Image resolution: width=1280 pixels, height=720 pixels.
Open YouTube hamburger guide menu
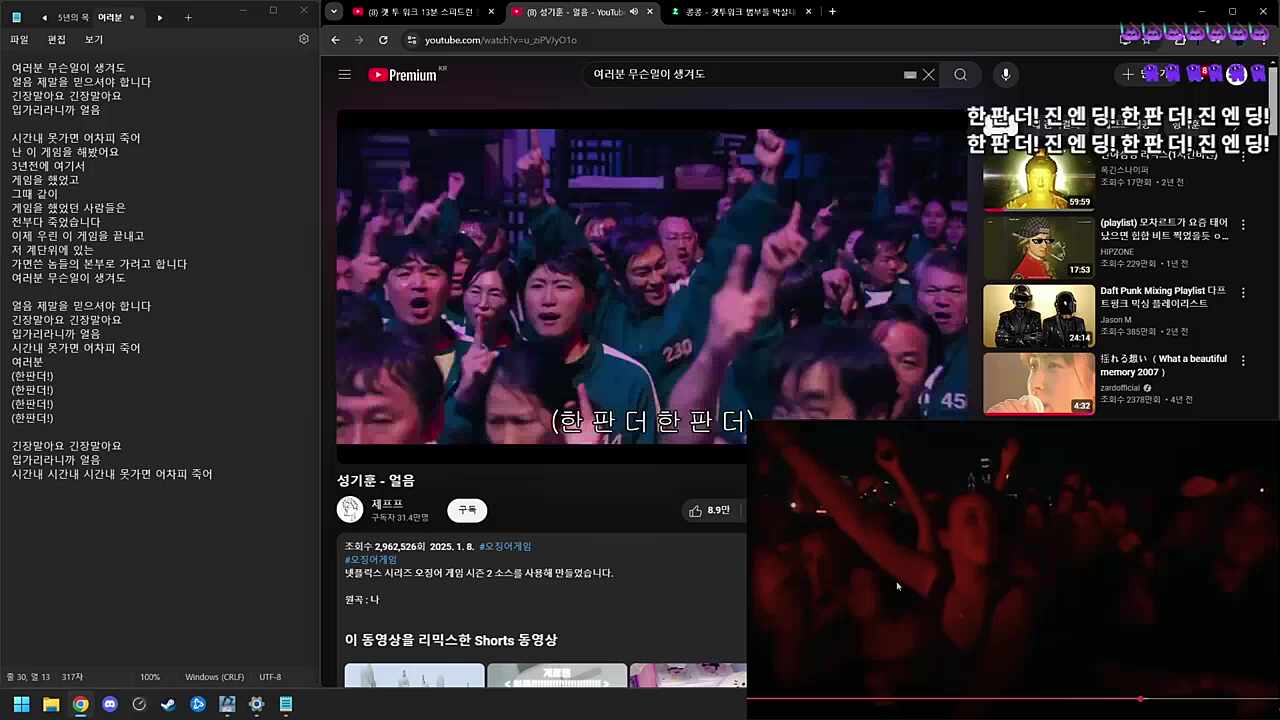(344, 74)
